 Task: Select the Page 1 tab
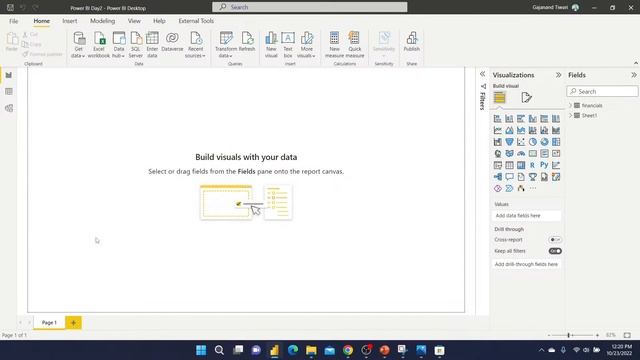(49, 322)
